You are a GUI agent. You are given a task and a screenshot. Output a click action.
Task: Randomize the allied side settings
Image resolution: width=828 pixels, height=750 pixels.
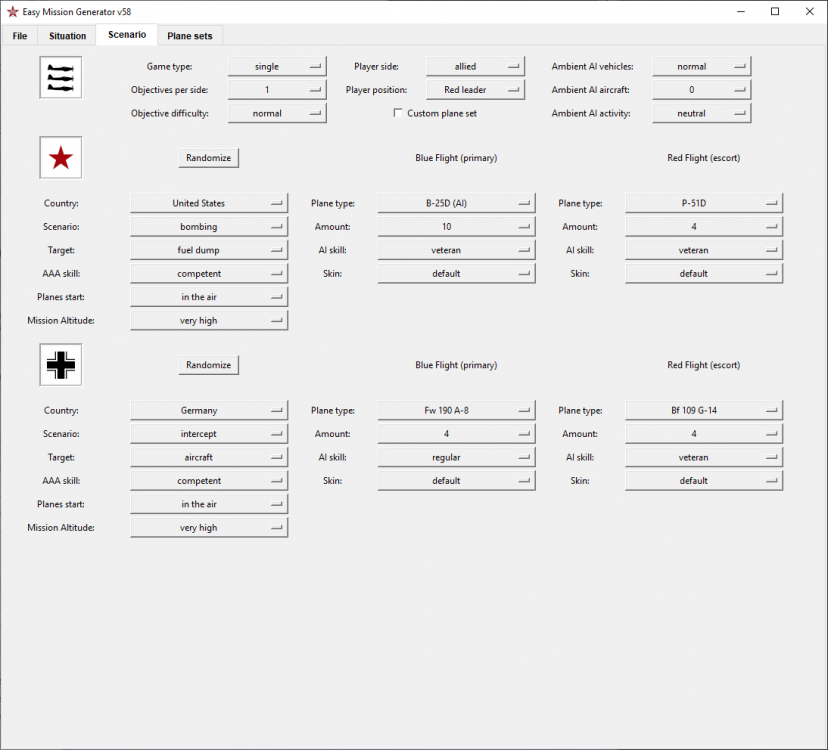click(x=209, y=158)
